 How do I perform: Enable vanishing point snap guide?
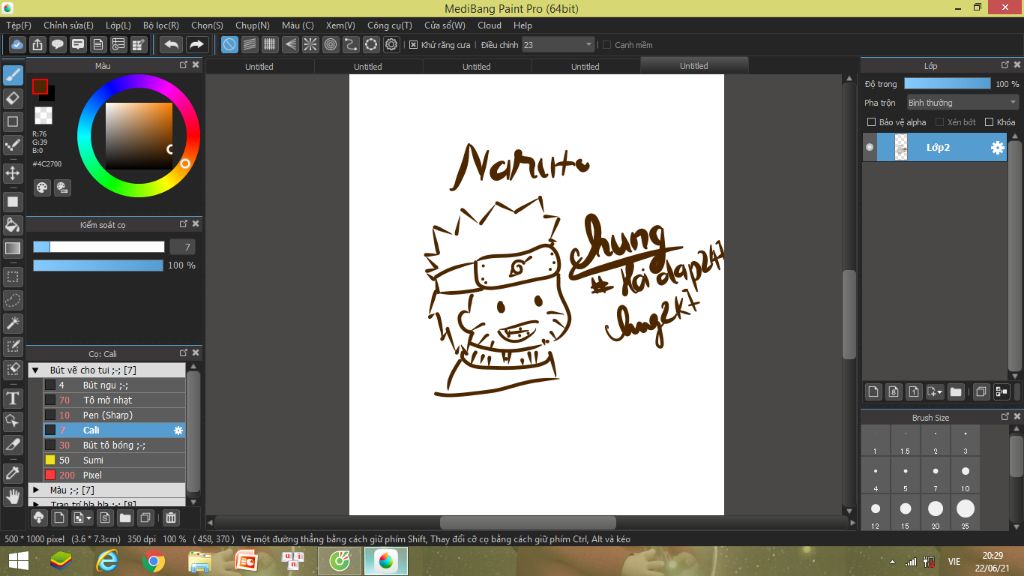(x=290, y=44)
